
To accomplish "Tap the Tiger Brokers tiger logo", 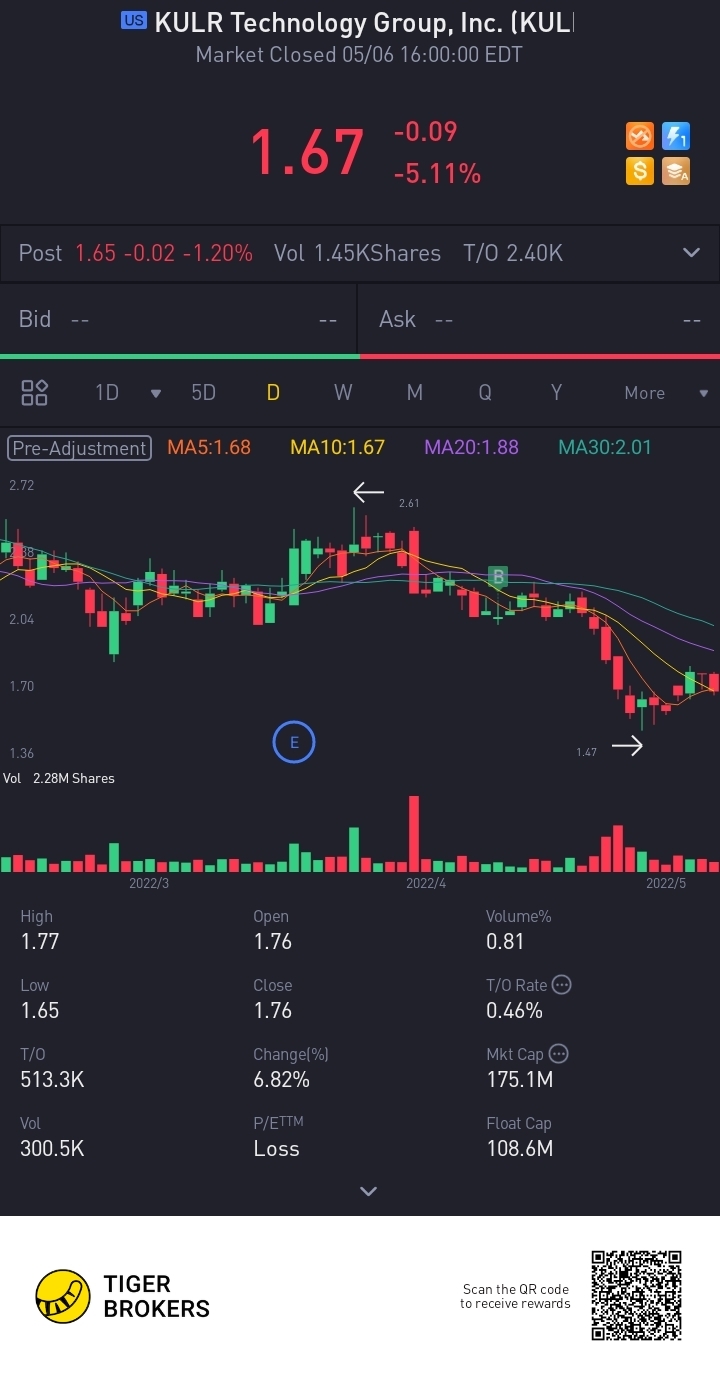I will point(63,1296).
